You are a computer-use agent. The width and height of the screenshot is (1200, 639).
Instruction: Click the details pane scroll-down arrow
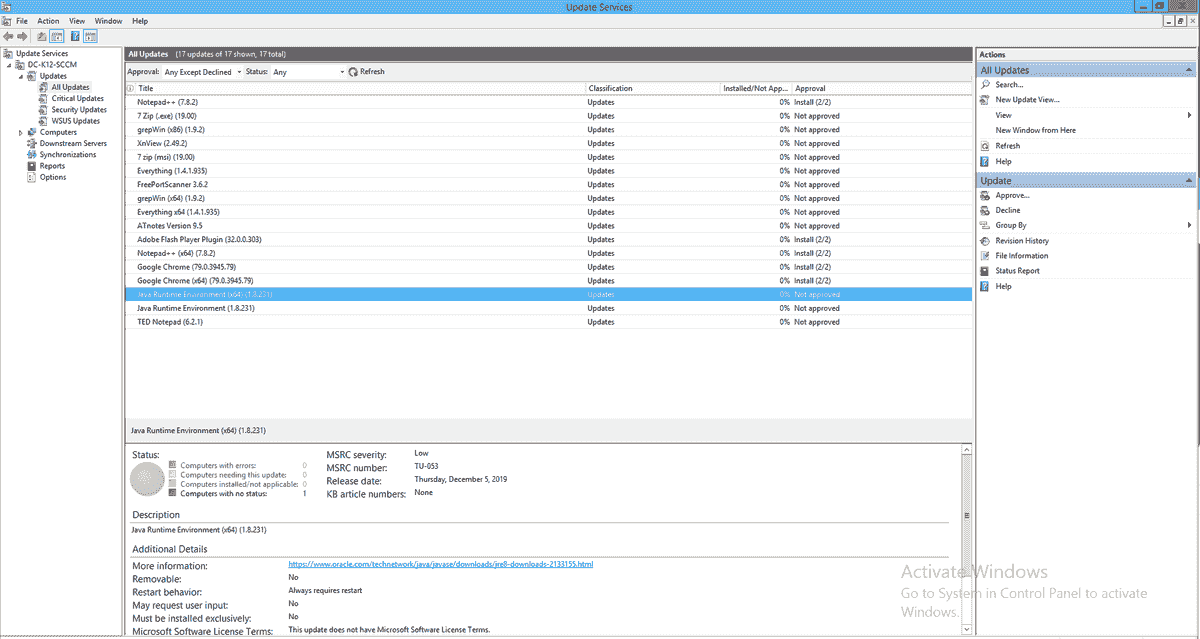967,629
